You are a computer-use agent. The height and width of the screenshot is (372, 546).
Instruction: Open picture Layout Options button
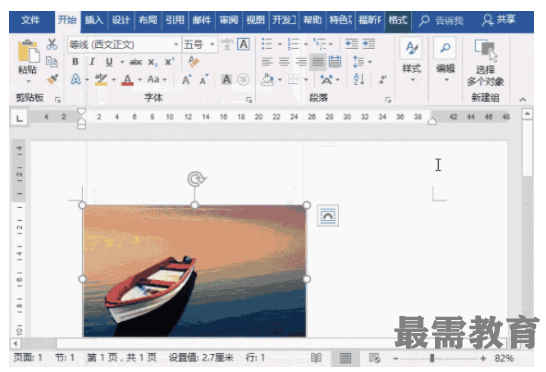328,216
